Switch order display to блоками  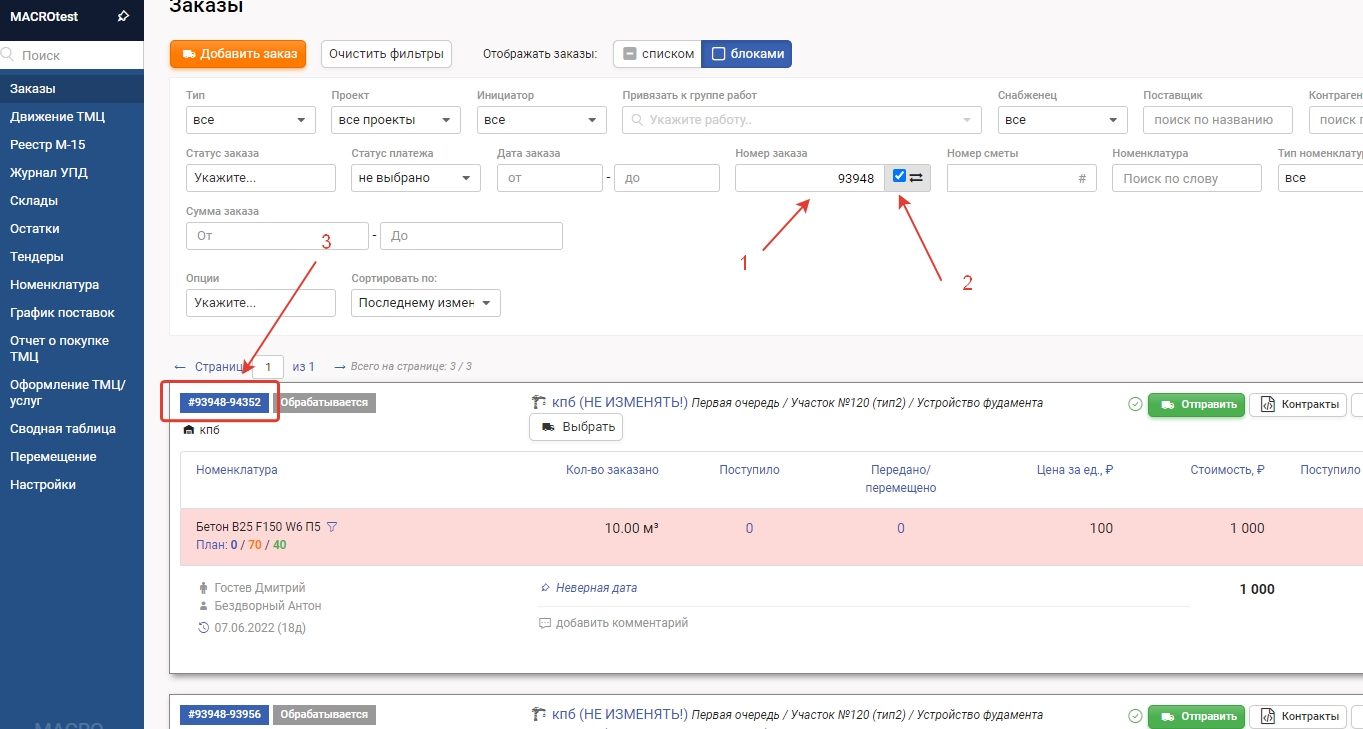[x=746, y=54]
